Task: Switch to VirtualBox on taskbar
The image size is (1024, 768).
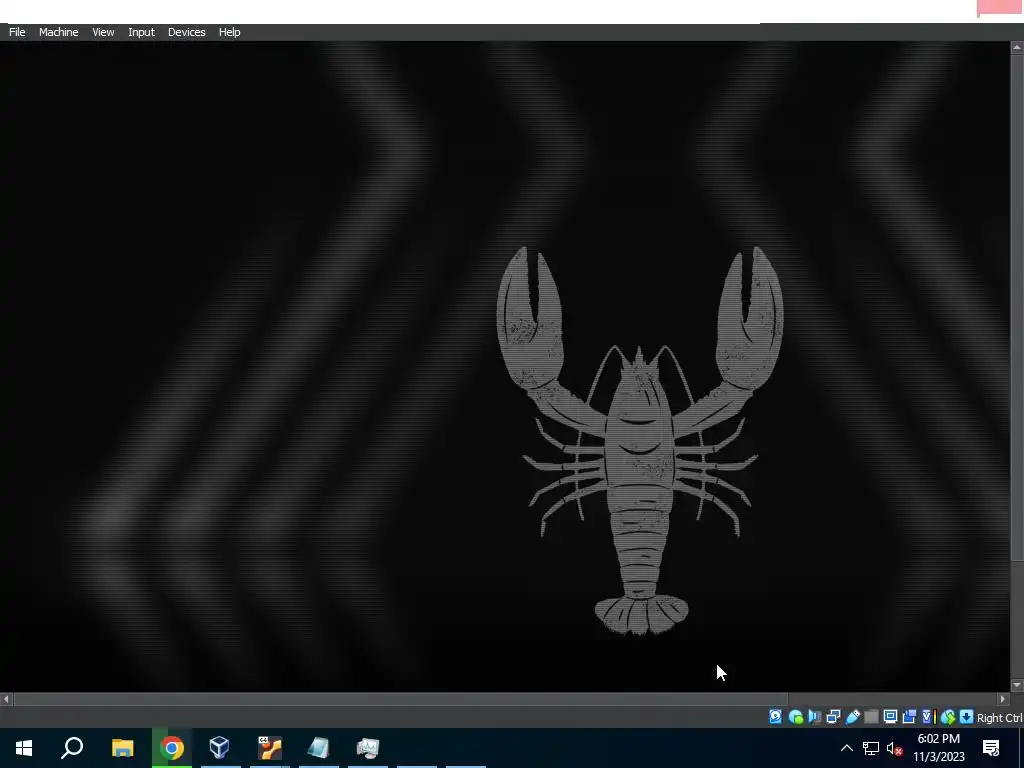Action: pyautogui.click(x=220, y=748)
